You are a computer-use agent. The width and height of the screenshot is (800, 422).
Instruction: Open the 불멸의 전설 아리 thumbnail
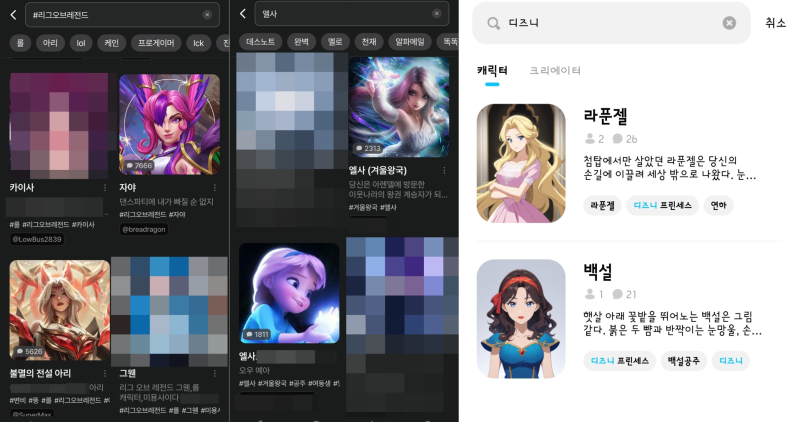pyautogui.click(x=60, y=310)
